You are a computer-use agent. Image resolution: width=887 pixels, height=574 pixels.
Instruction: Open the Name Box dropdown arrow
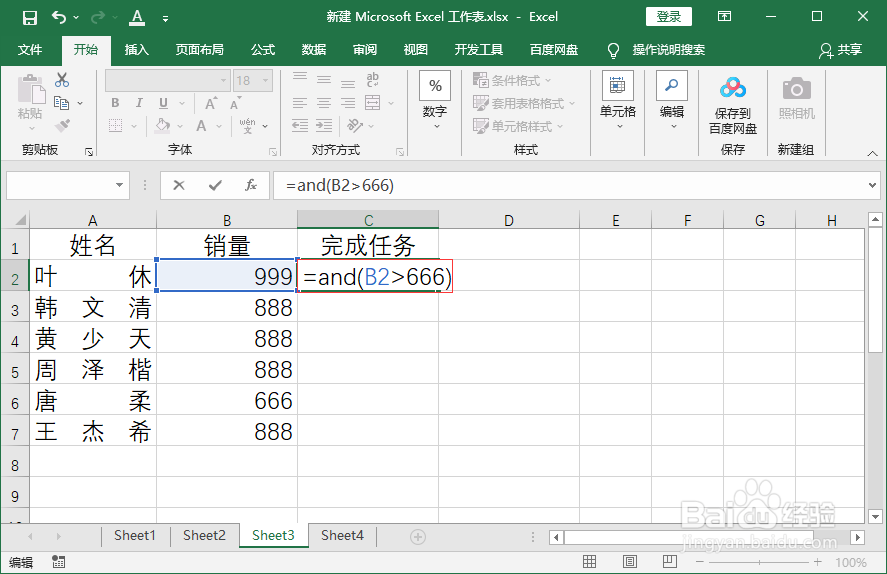pos(119,185)
